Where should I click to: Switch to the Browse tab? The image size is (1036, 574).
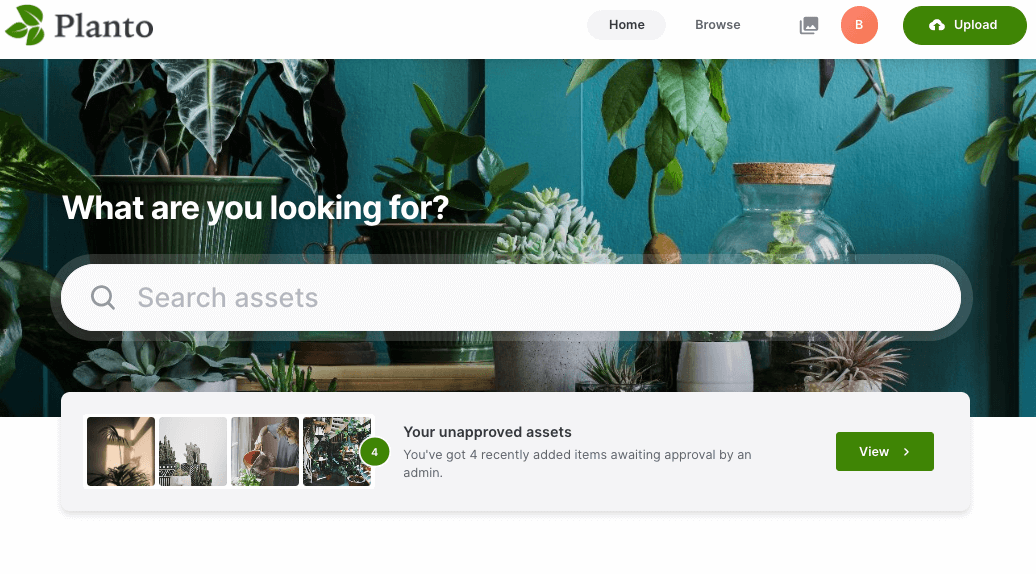718,25
